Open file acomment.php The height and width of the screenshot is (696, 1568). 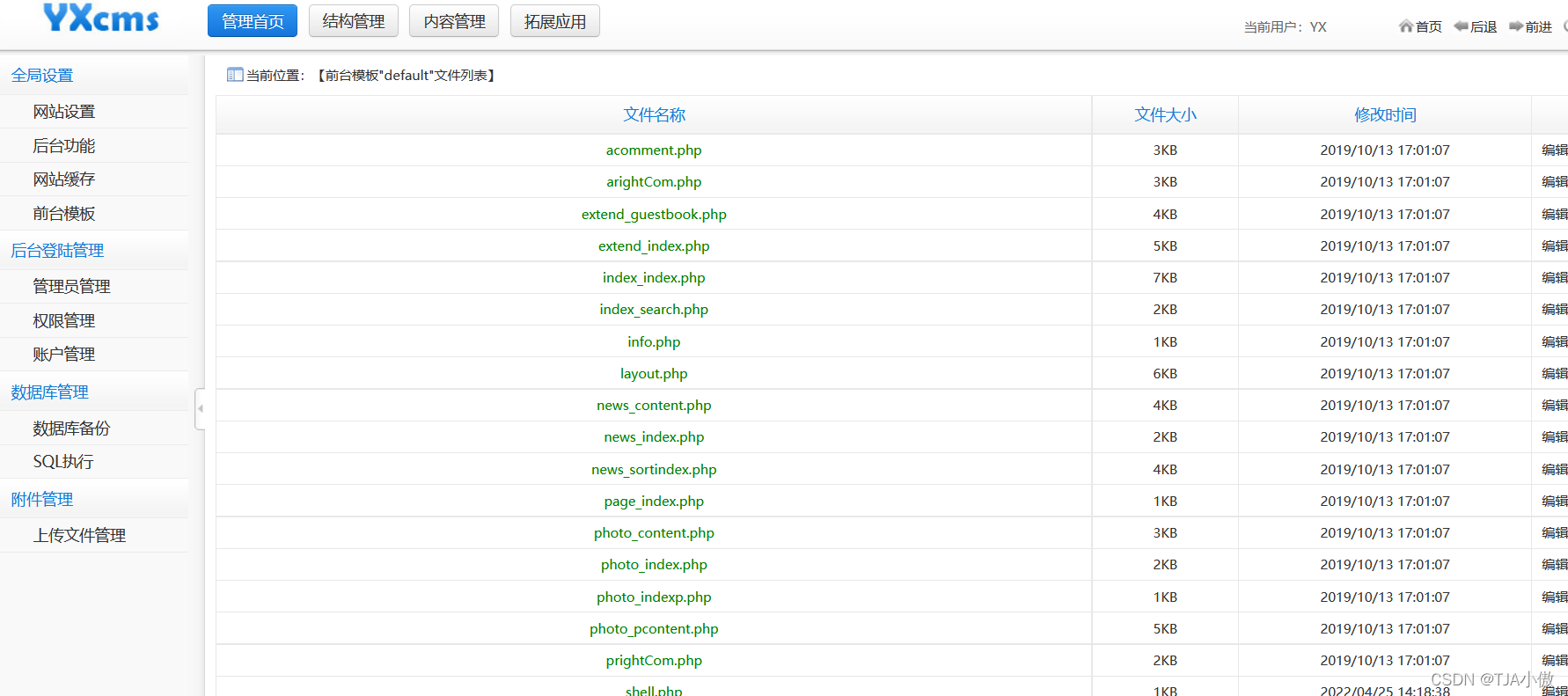654,150
